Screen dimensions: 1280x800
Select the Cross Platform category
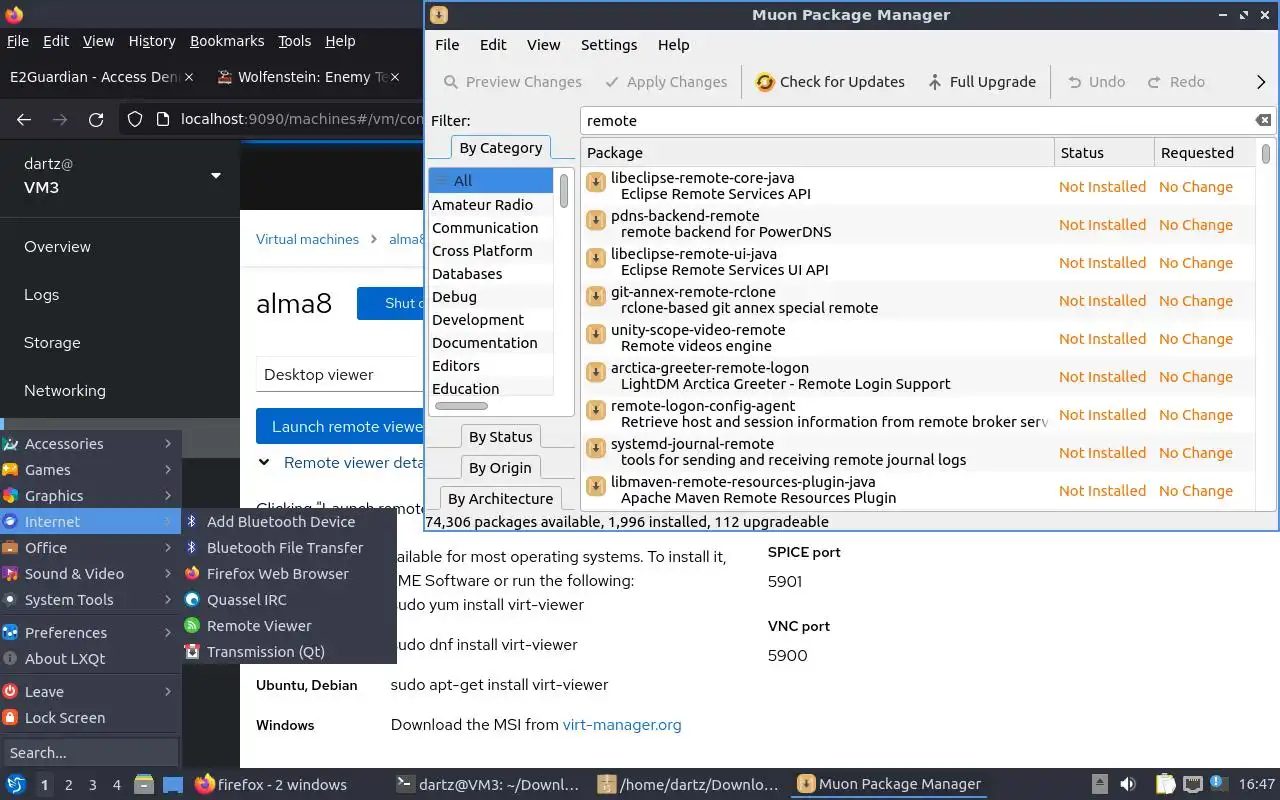[491, 251]
